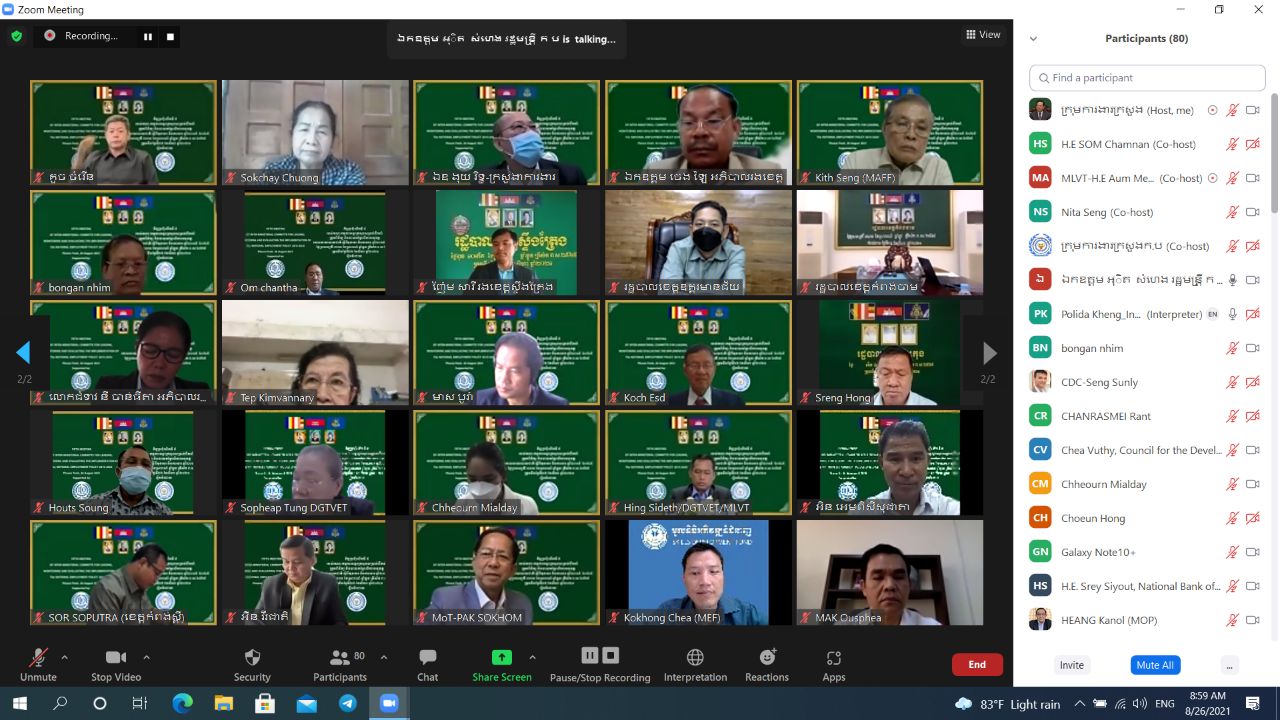Stop recording in the top-left recording indicator
The height and width of the screenshot is (720, 1280).
click(x=170, y=36)
